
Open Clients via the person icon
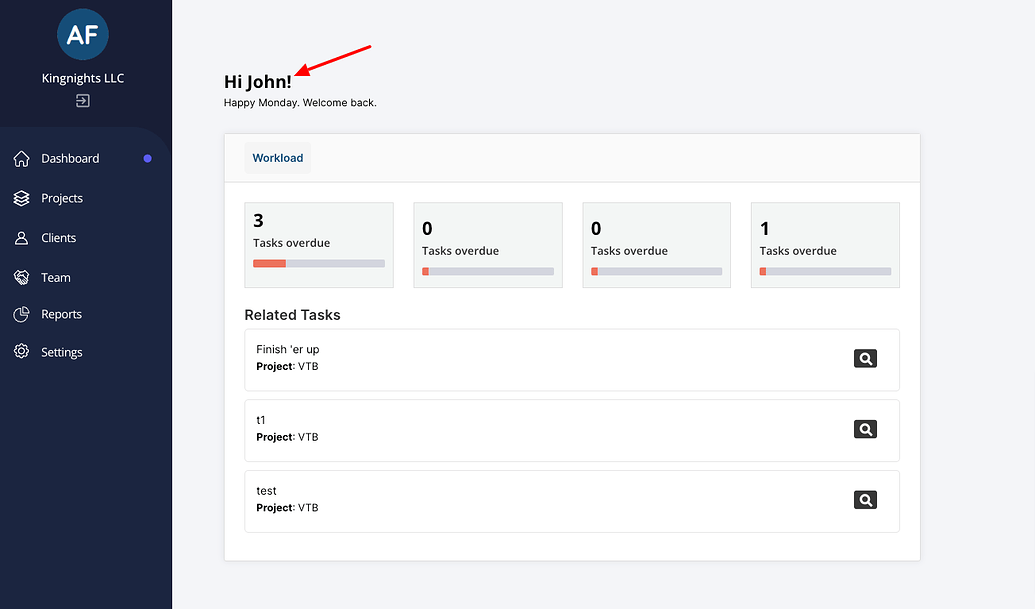(21, 237)
